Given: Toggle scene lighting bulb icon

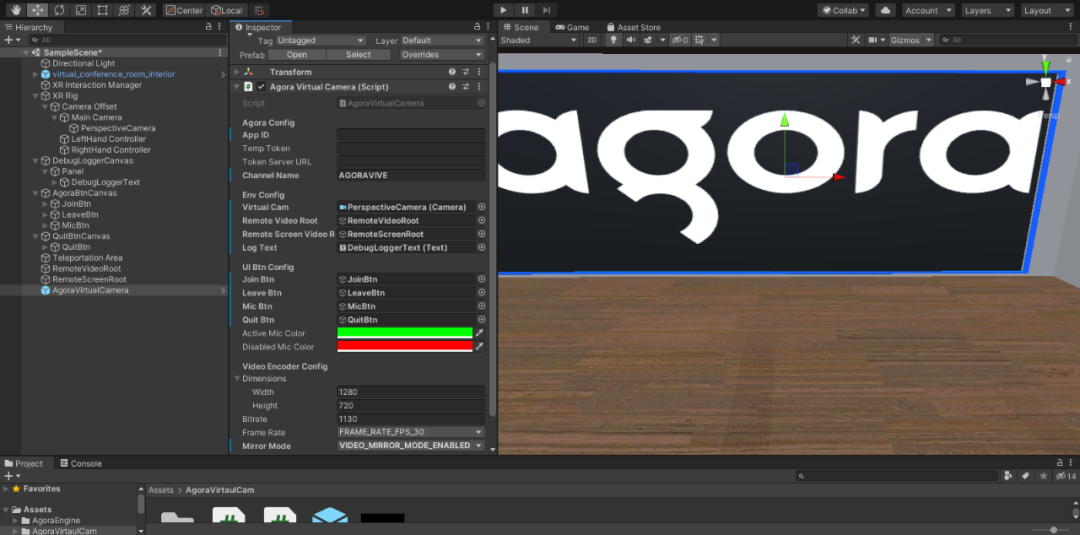Looking at the screenshot, I should pyautogui.click(x=614, y=40).
